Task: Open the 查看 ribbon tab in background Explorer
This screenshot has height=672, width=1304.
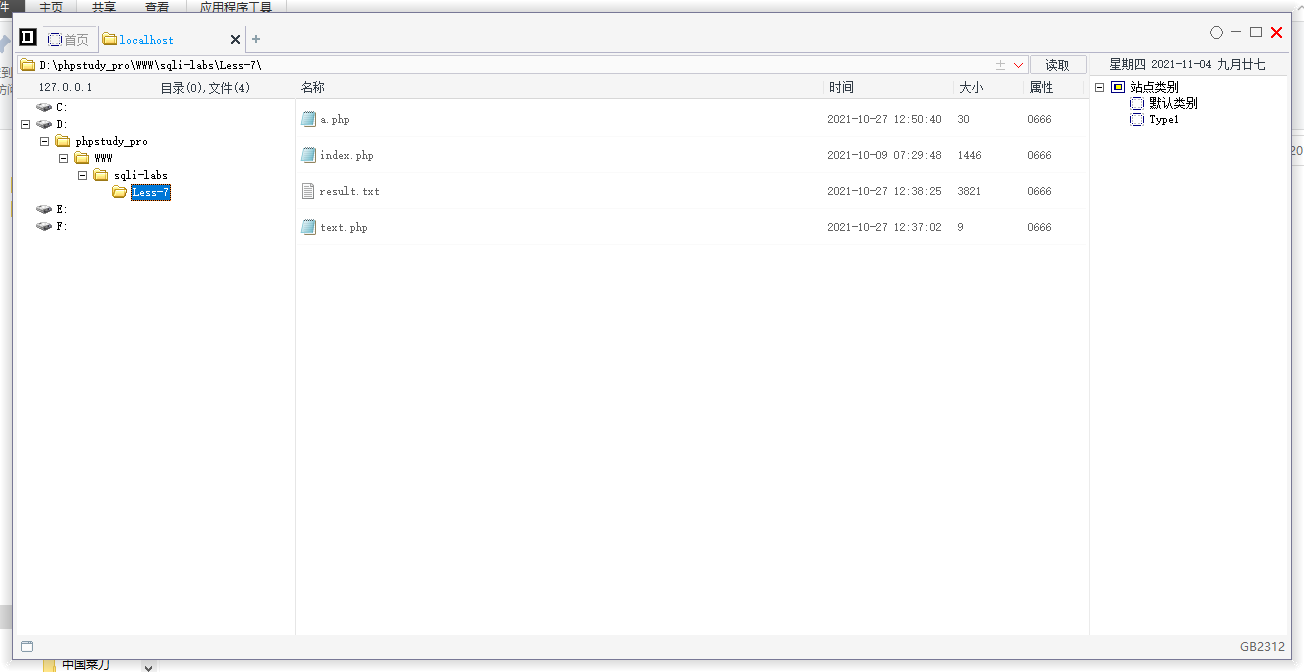Action: point(157,6)
